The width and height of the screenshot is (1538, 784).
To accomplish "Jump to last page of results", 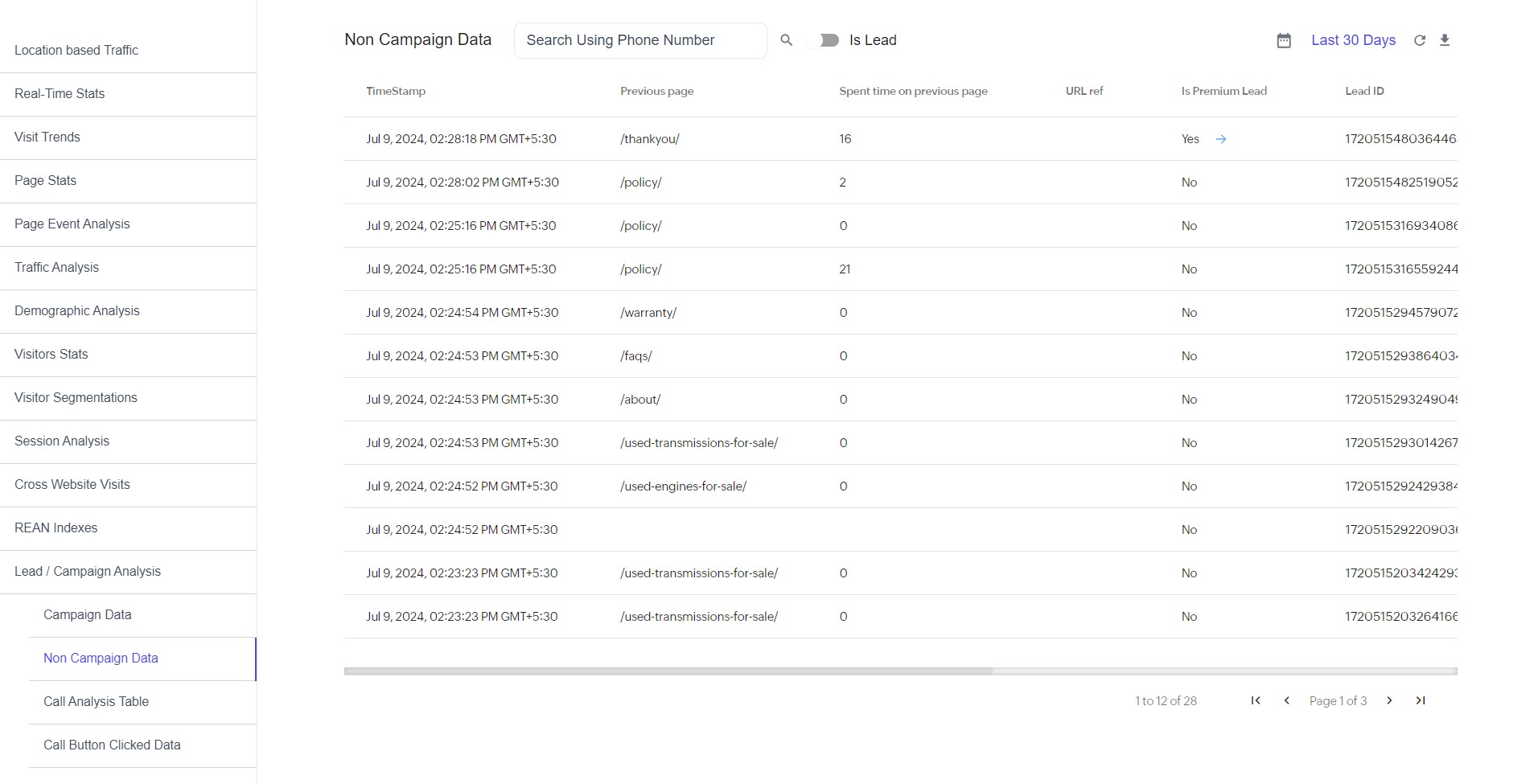I will [x=1421, y=700].
